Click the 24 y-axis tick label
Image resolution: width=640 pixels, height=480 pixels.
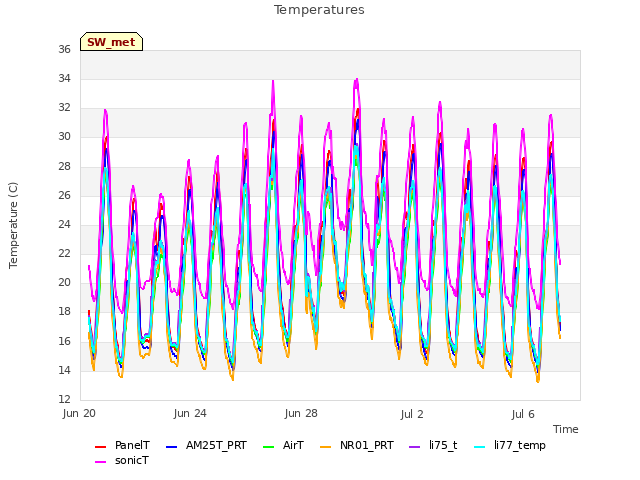pos(64,224)
